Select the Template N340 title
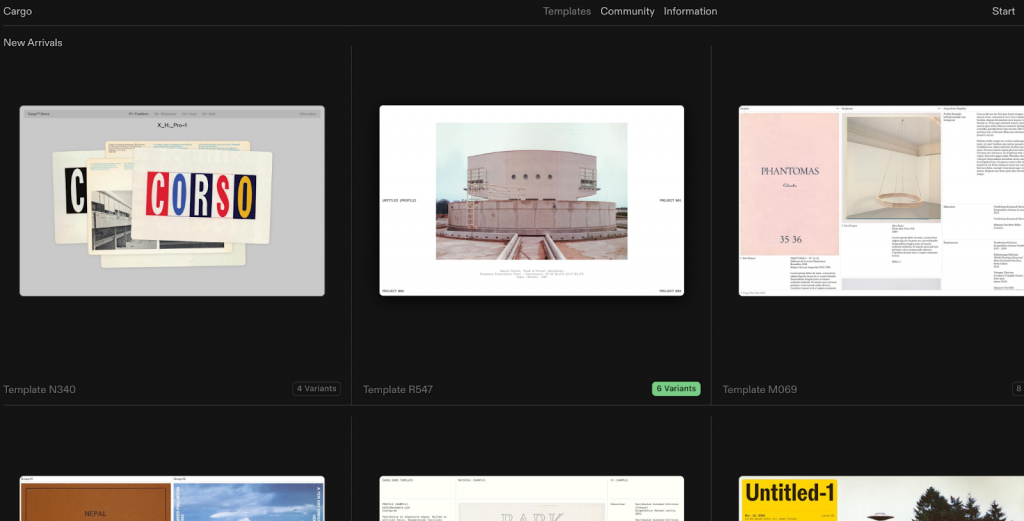1024x521 pixels. click(x=40, y=389)
